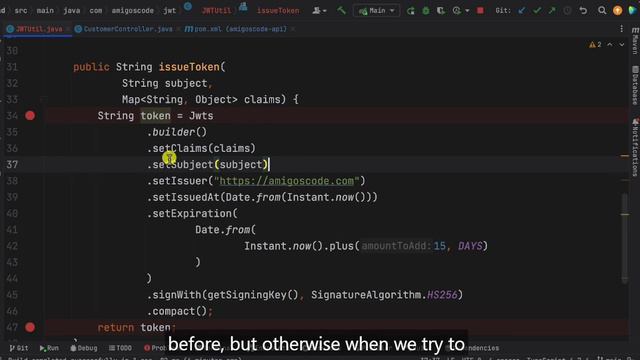Image resolution: width=640 pixels, height=360 pixels.
Task: Click the HS256 constant on line 45
Action: pos(442,295)
